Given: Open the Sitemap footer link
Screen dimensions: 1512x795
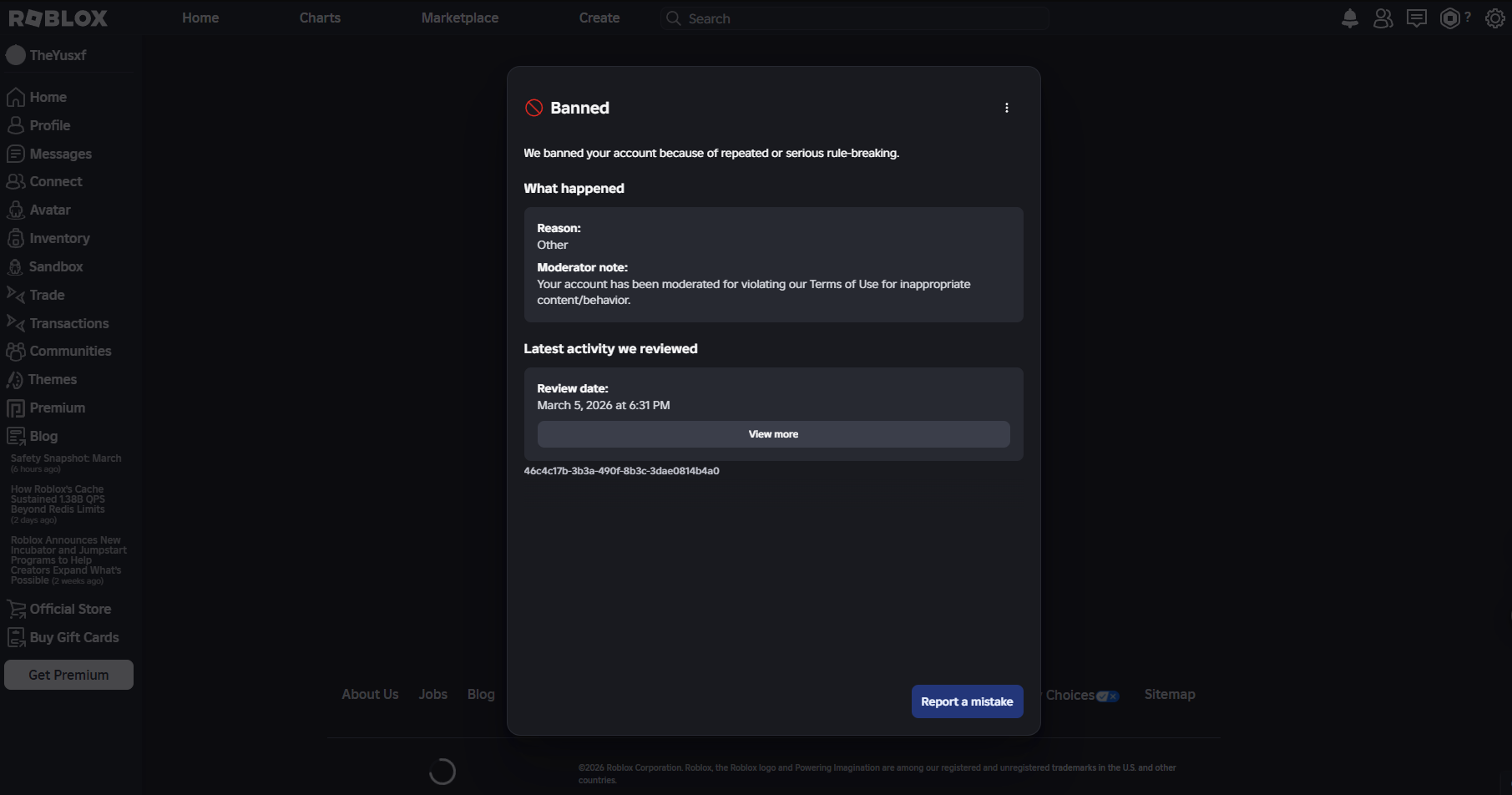Looking at the screenshot, I should point(1170,694).
